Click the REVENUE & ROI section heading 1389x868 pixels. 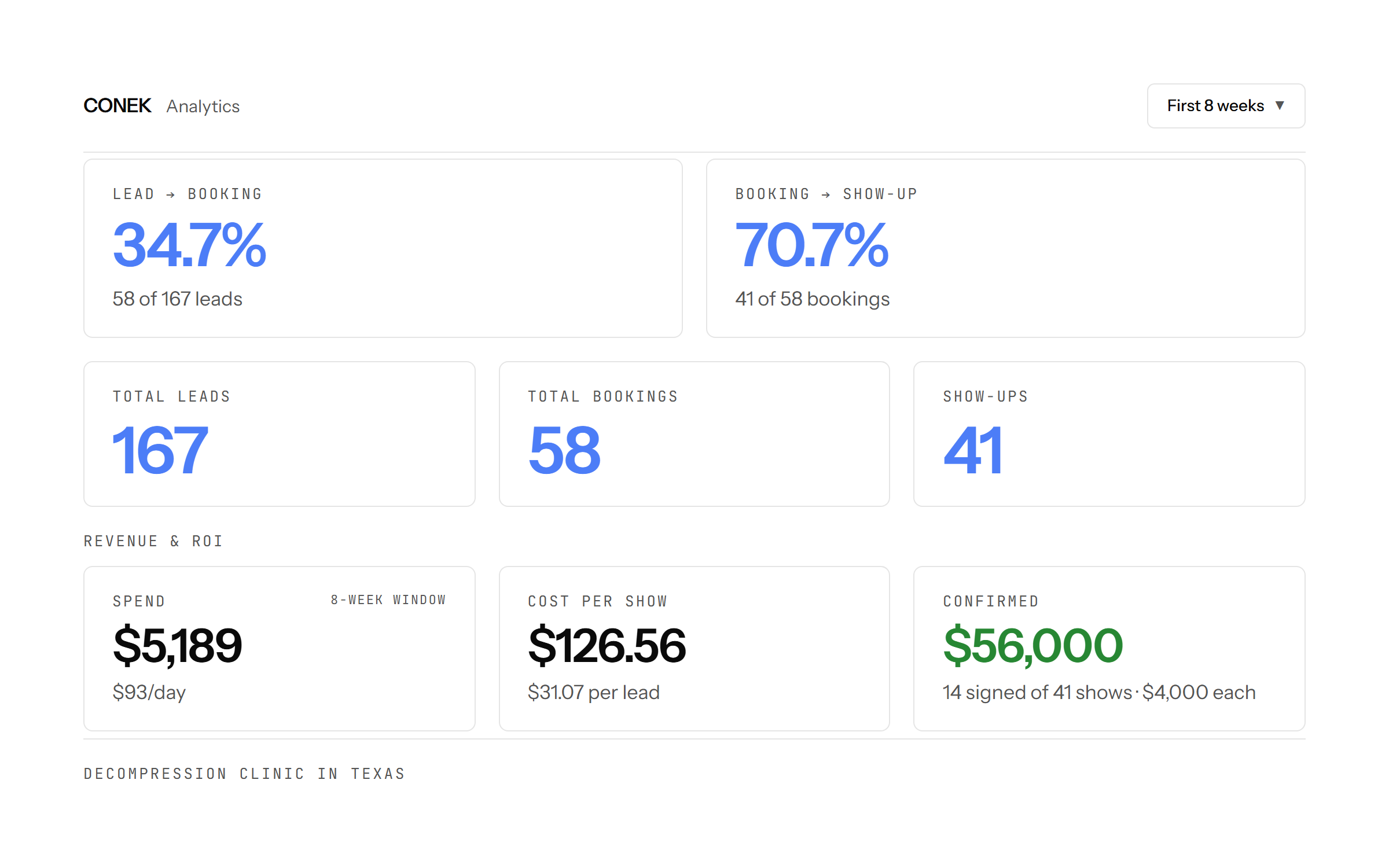(153, 541)
